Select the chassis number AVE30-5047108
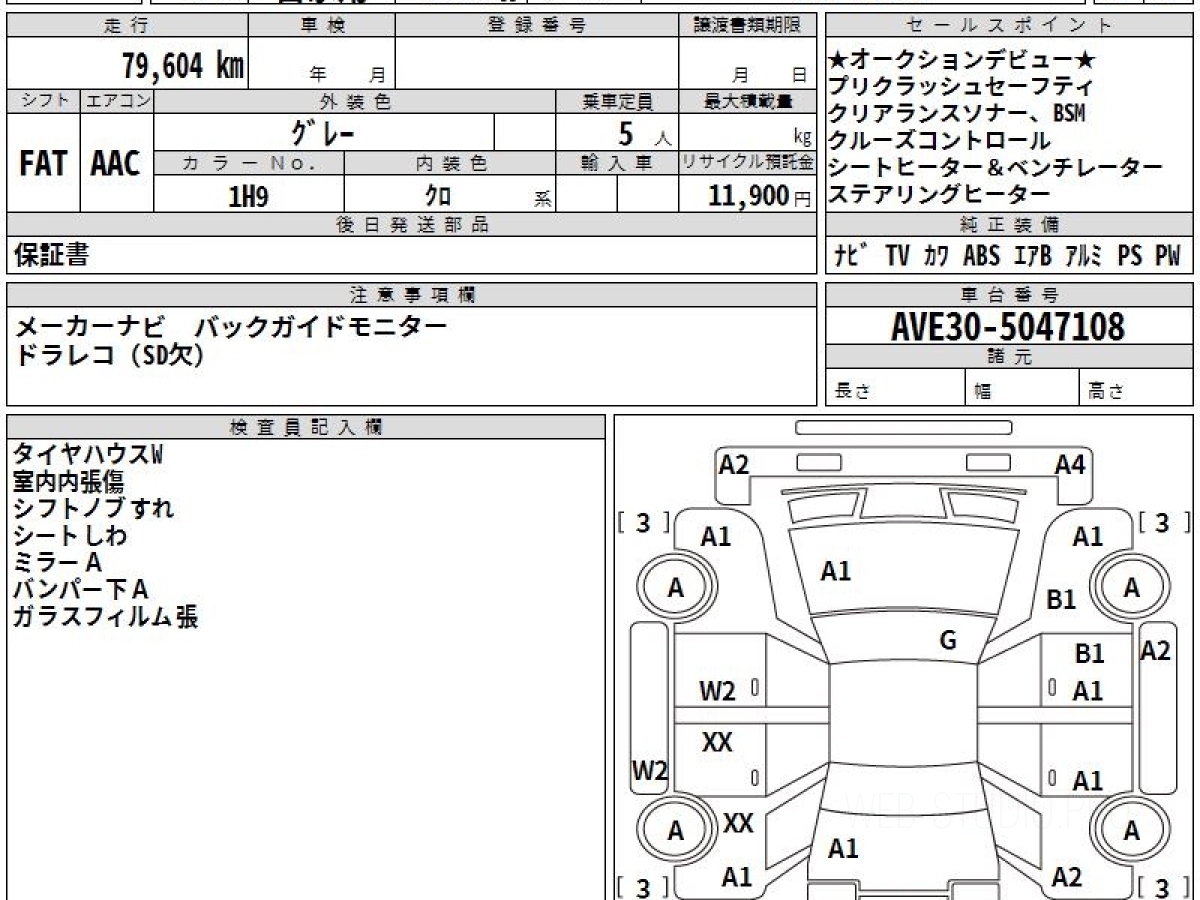 [1008, 326]
